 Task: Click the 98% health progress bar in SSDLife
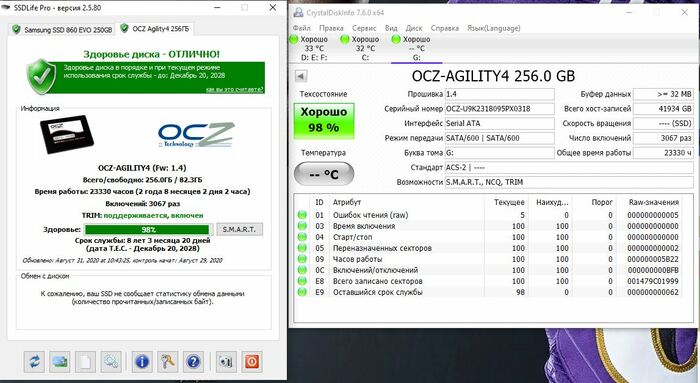click(x=148, y=229)
